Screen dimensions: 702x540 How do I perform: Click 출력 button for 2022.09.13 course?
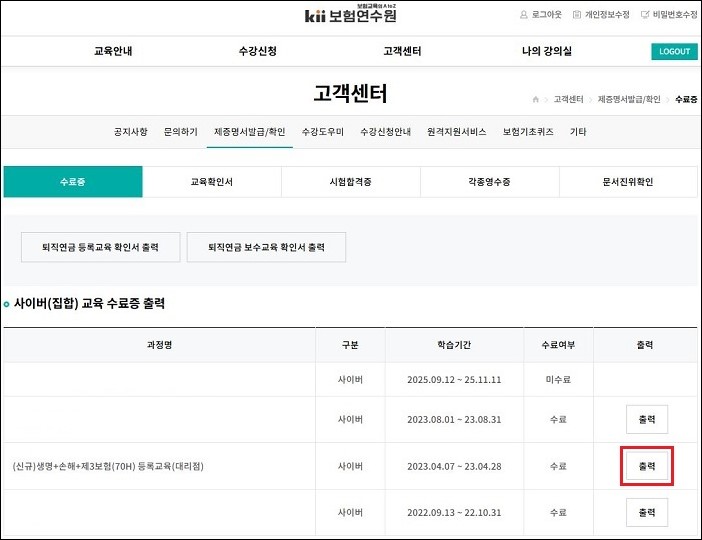[647, 513]
